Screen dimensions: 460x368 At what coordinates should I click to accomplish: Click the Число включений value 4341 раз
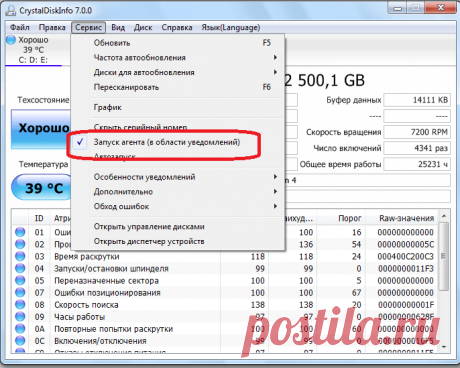pos(417,148)
